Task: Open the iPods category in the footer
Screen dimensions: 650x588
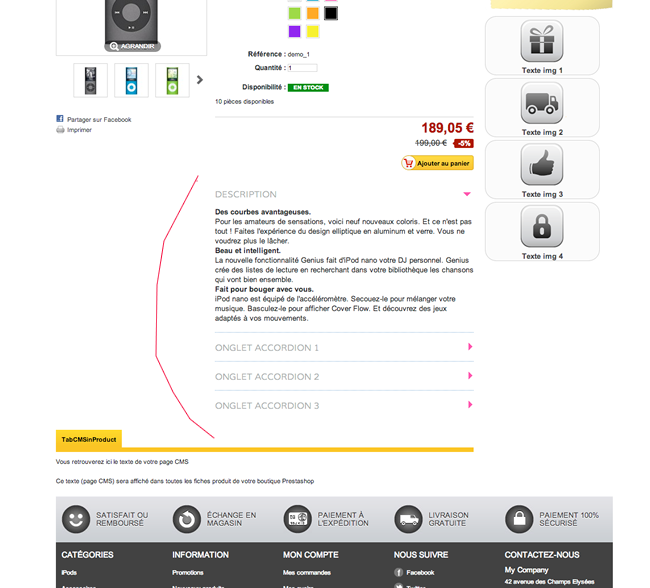Action: point(69,573)
